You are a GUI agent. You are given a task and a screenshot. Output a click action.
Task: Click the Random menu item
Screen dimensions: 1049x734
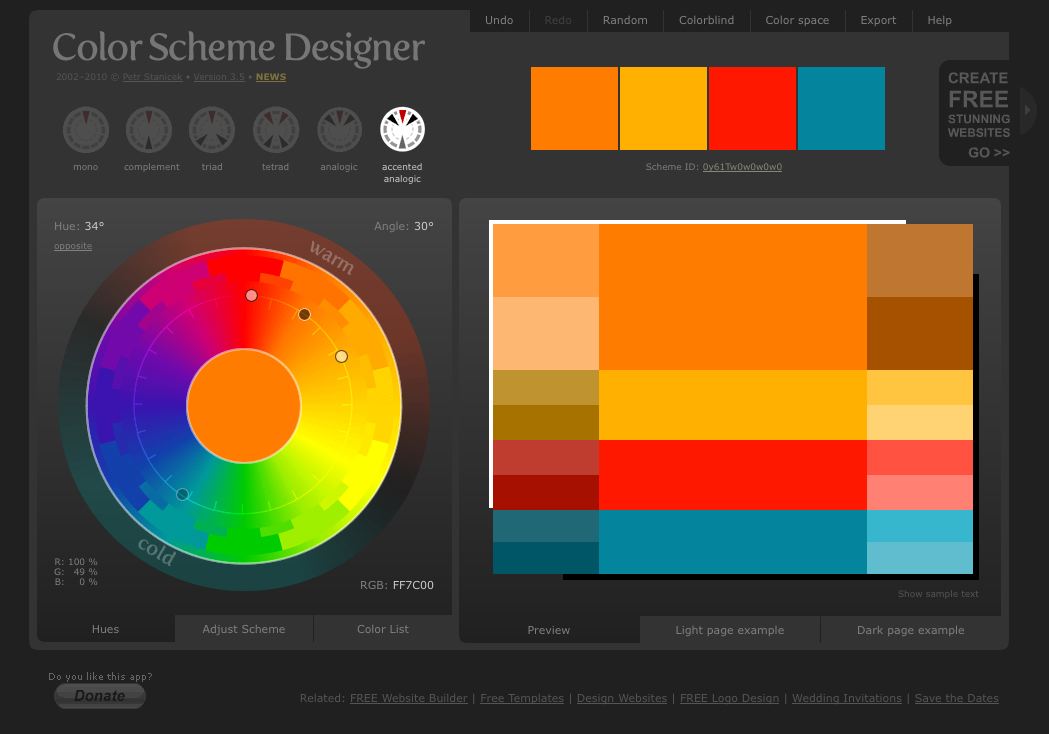[x=625, y=20]
